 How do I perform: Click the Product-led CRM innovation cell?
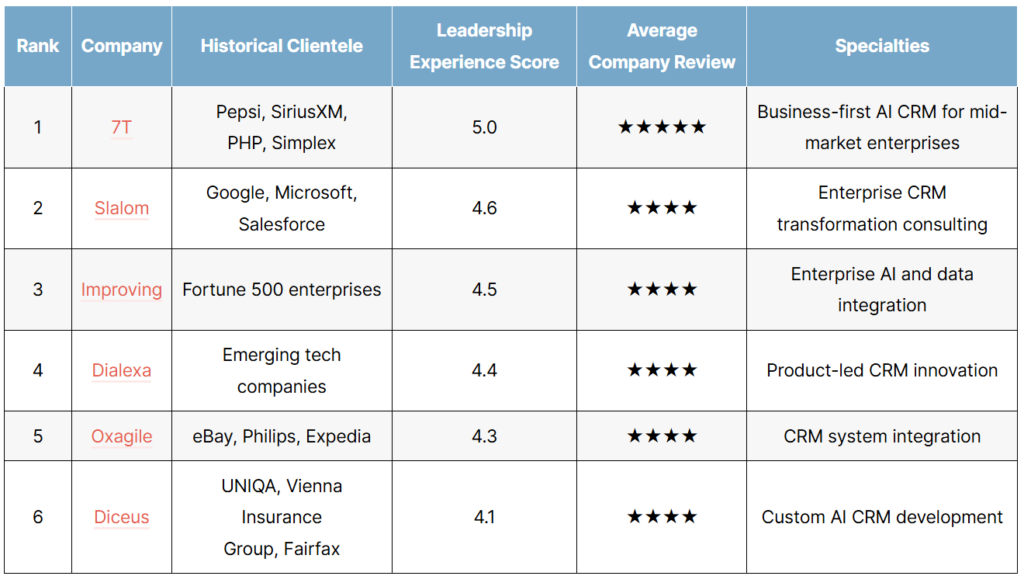(882, 370)
